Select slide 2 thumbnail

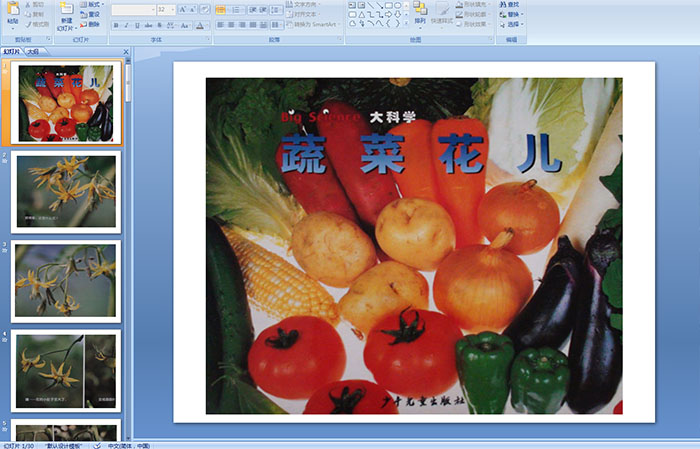(x=66, y=192)
